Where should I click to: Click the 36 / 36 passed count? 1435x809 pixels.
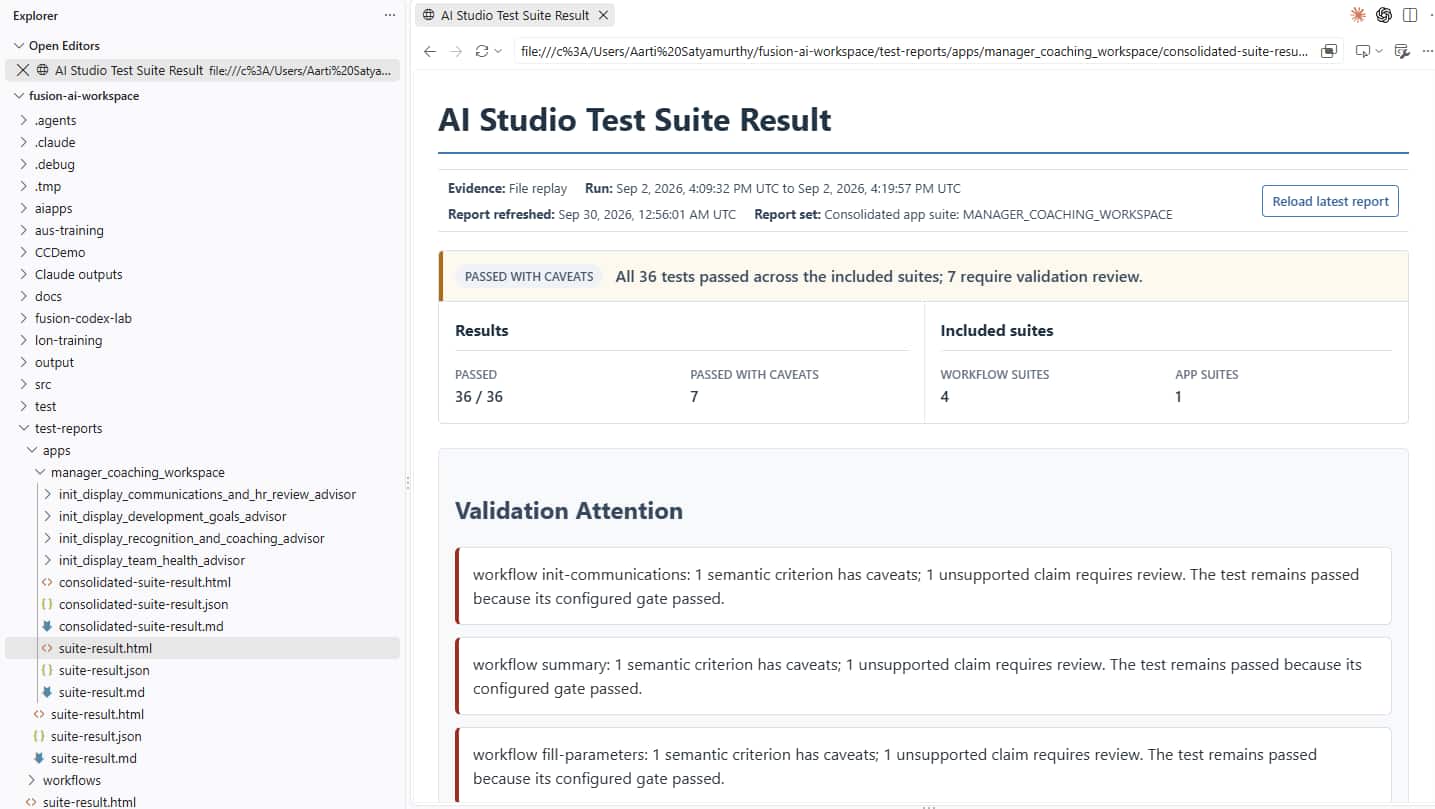tap(479, 397)
